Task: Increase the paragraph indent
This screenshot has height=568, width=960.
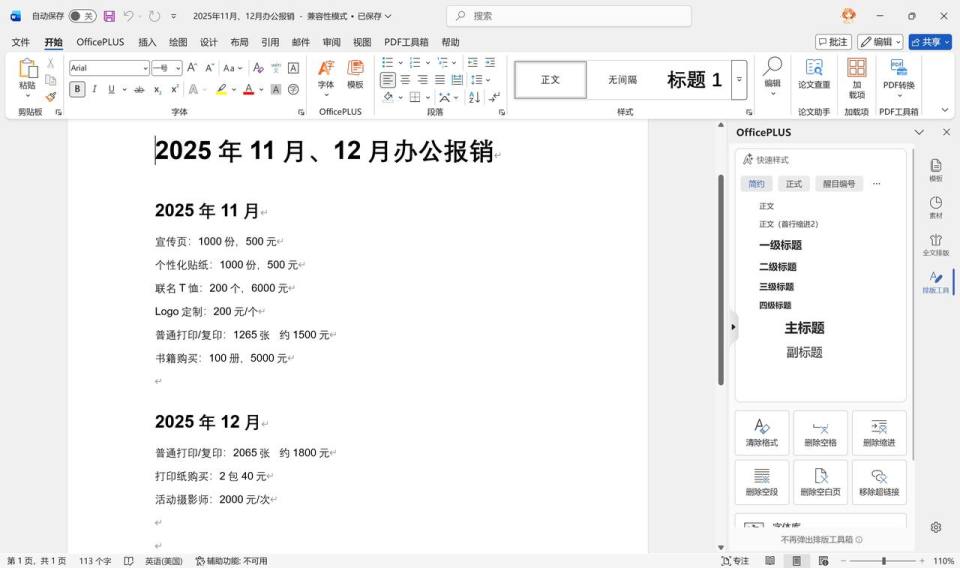Action: [x=490, y=62]
